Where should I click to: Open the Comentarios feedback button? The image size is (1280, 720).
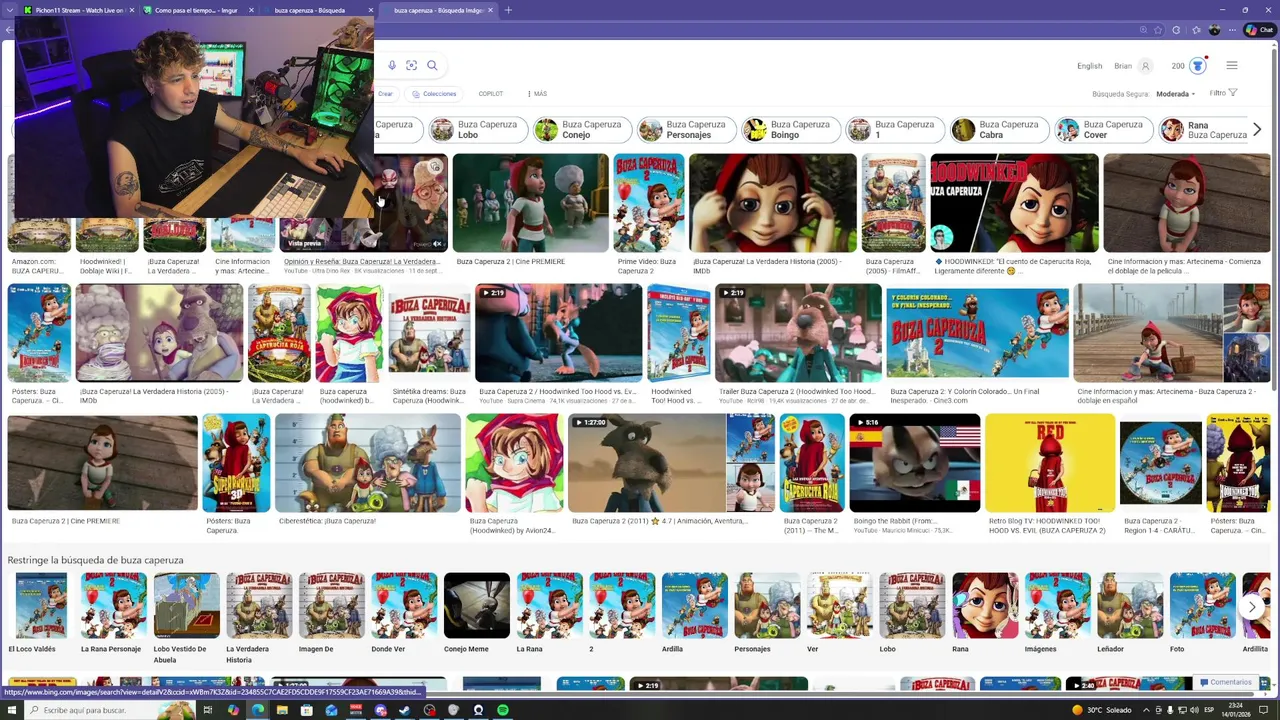click(1225, 682)
